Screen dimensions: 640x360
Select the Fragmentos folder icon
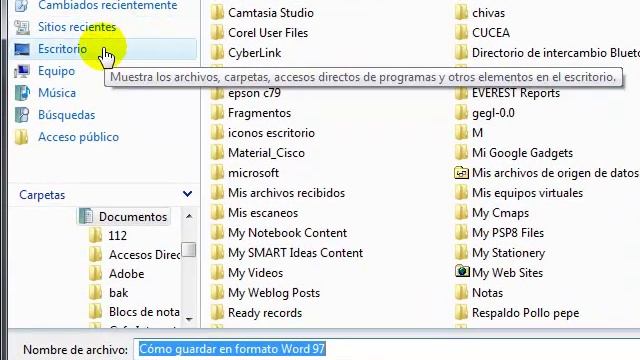coord(218,113)
